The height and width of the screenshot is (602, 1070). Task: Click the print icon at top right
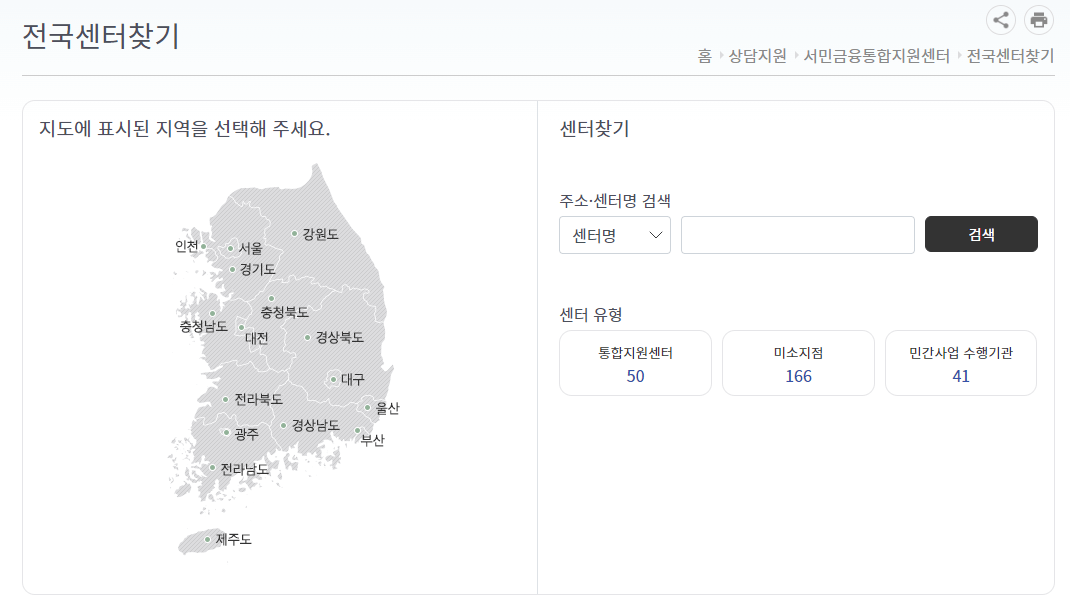[x=1038, y=20]
